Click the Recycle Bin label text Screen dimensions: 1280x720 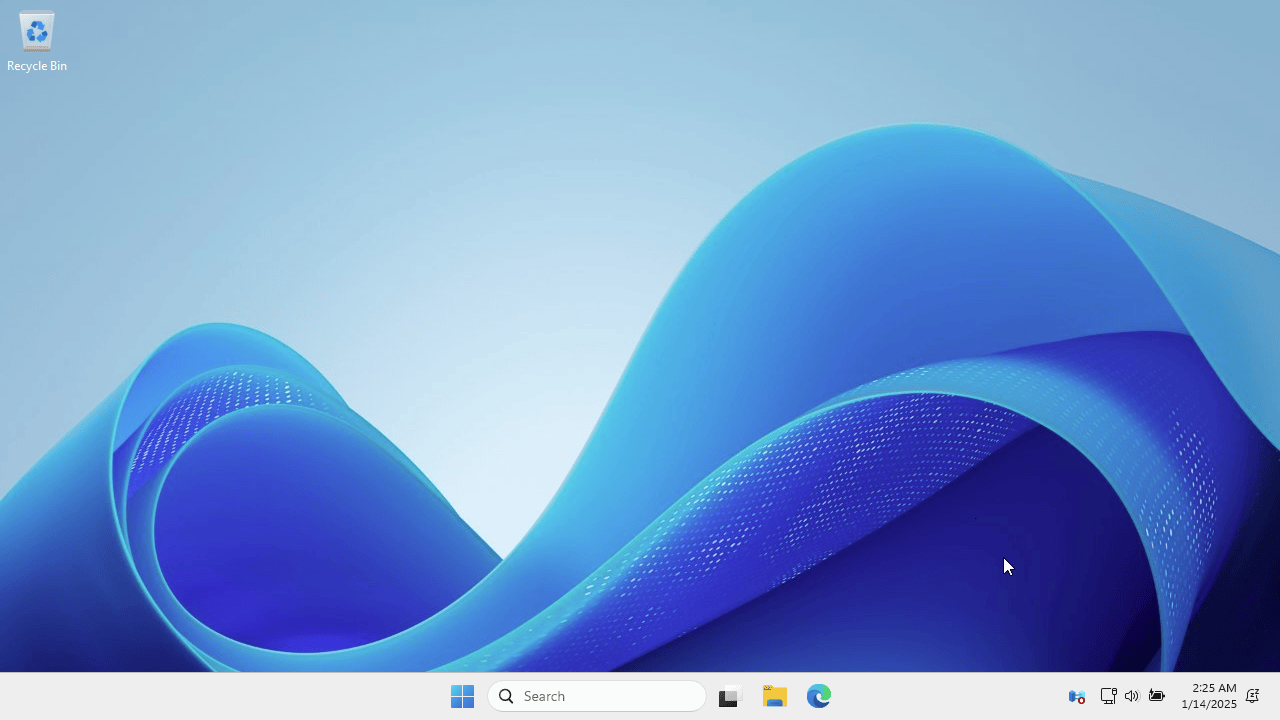(36, 65)
